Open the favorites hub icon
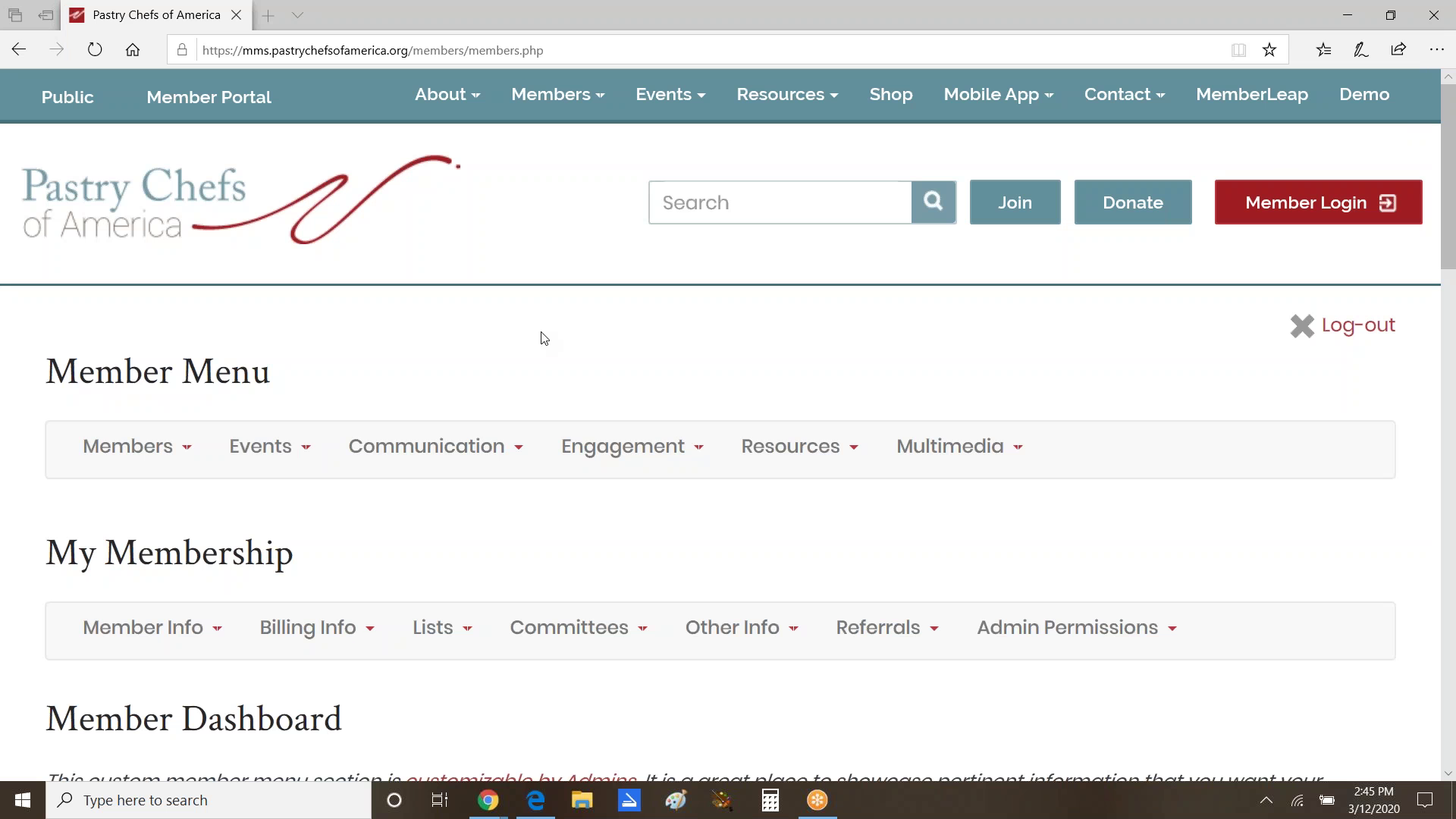Image resolution: width=1456 pixels, height=819 pixels. click(x=1324, y=50)
